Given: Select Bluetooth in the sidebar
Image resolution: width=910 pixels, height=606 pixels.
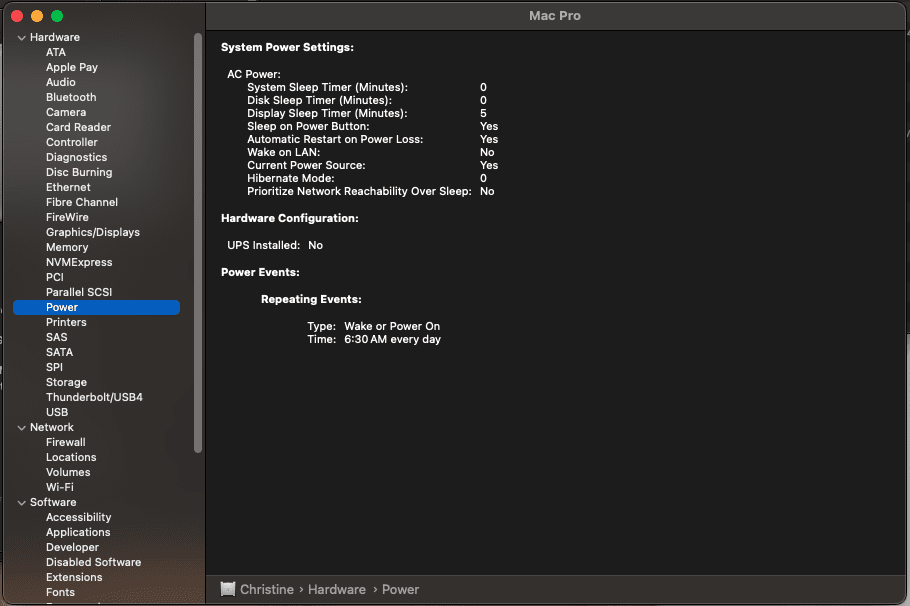Looking at the screenshot, I should 71,97.
